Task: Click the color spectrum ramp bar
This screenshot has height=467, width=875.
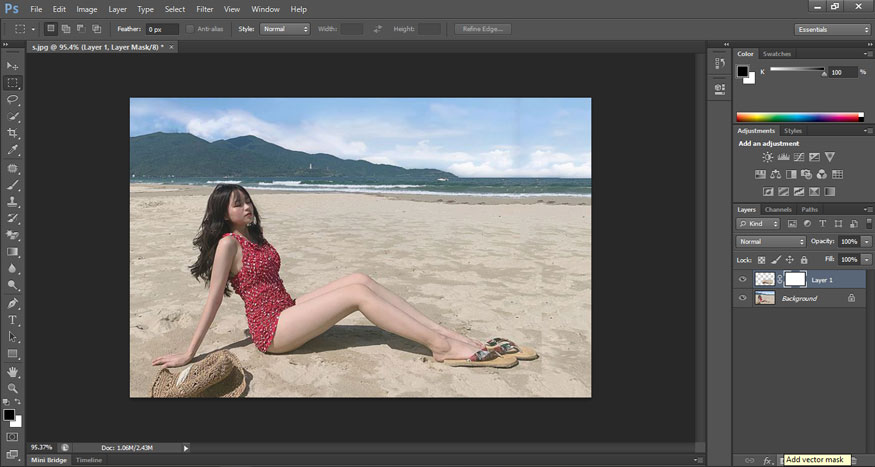Action: (x=798, y=117)
